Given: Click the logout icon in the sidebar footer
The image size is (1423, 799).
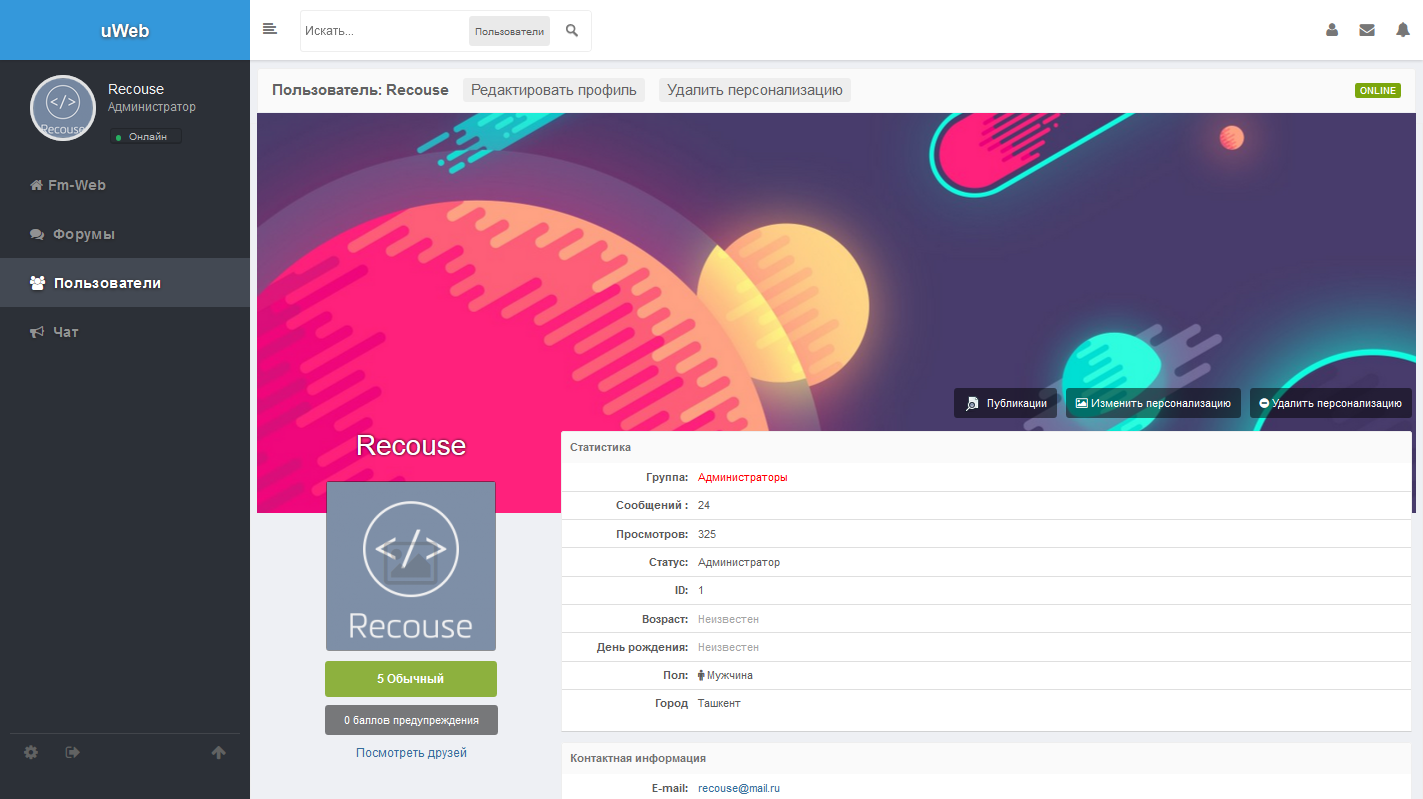Looking at the screenshot, I should 72,752.
